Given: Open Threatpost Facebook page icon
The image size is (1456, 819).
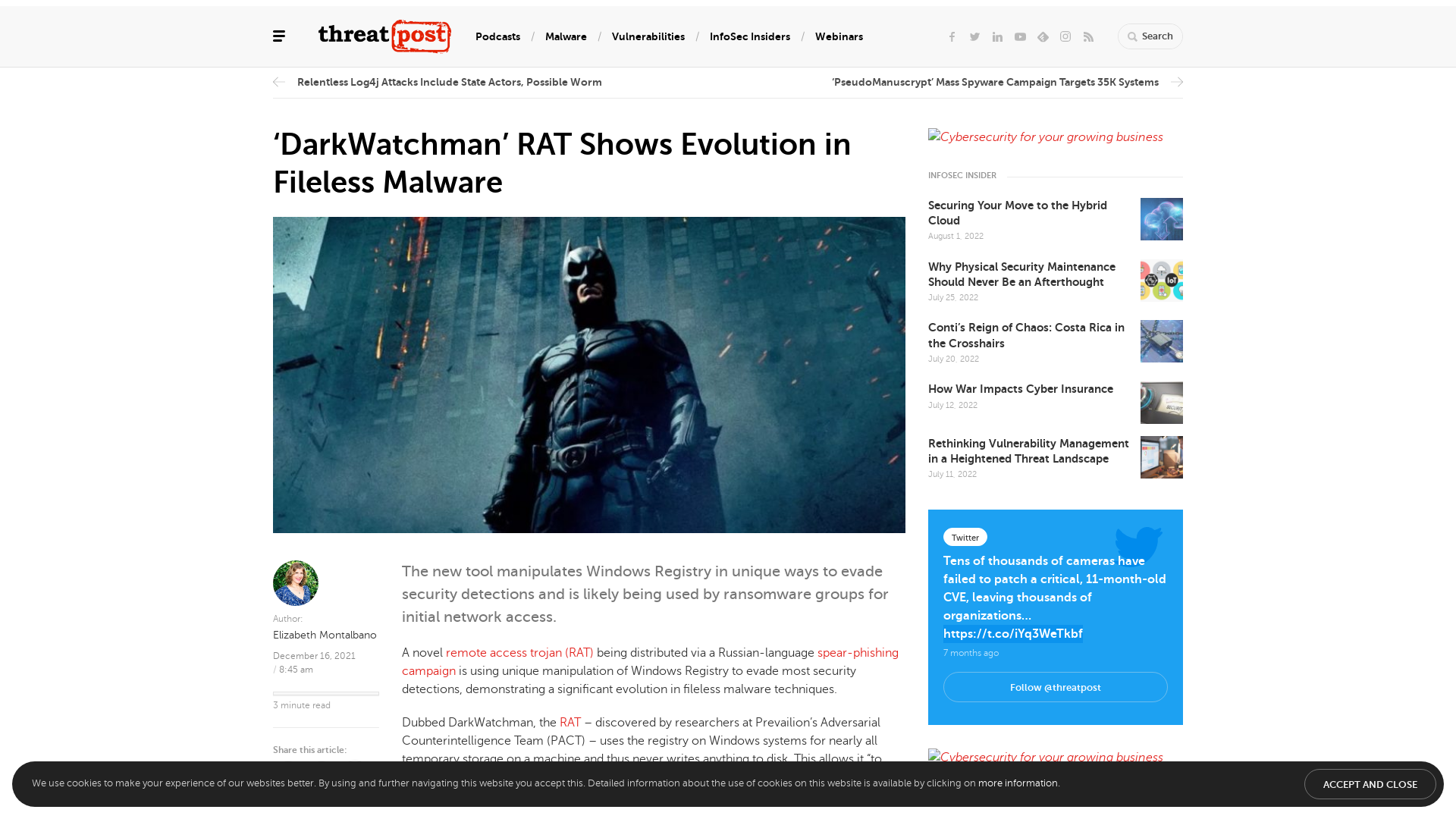Looking at the screenshot, I should click(952, 36).
